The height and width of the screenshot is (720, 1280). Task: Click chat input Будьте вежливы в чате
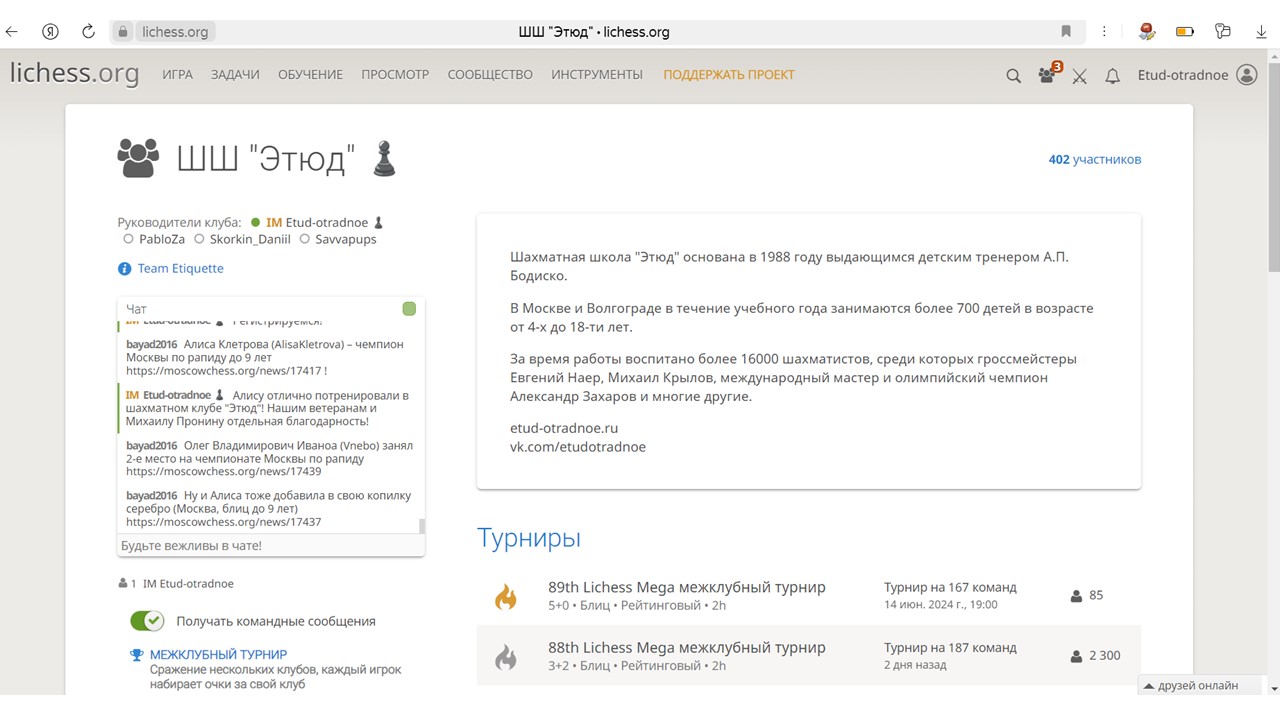click(271, 546)
